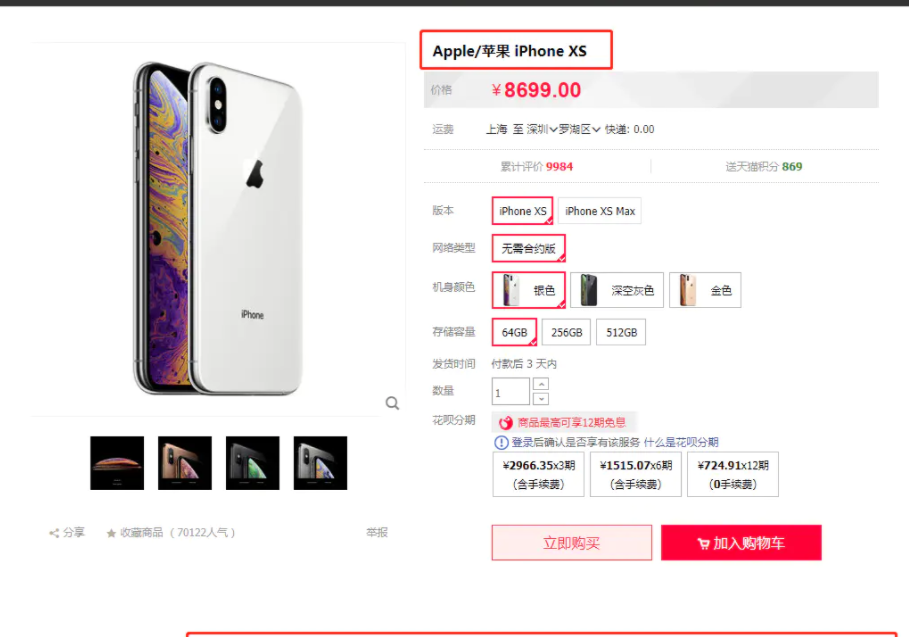Click the magnifier zoom icon on product image

(x=392, y=403)
